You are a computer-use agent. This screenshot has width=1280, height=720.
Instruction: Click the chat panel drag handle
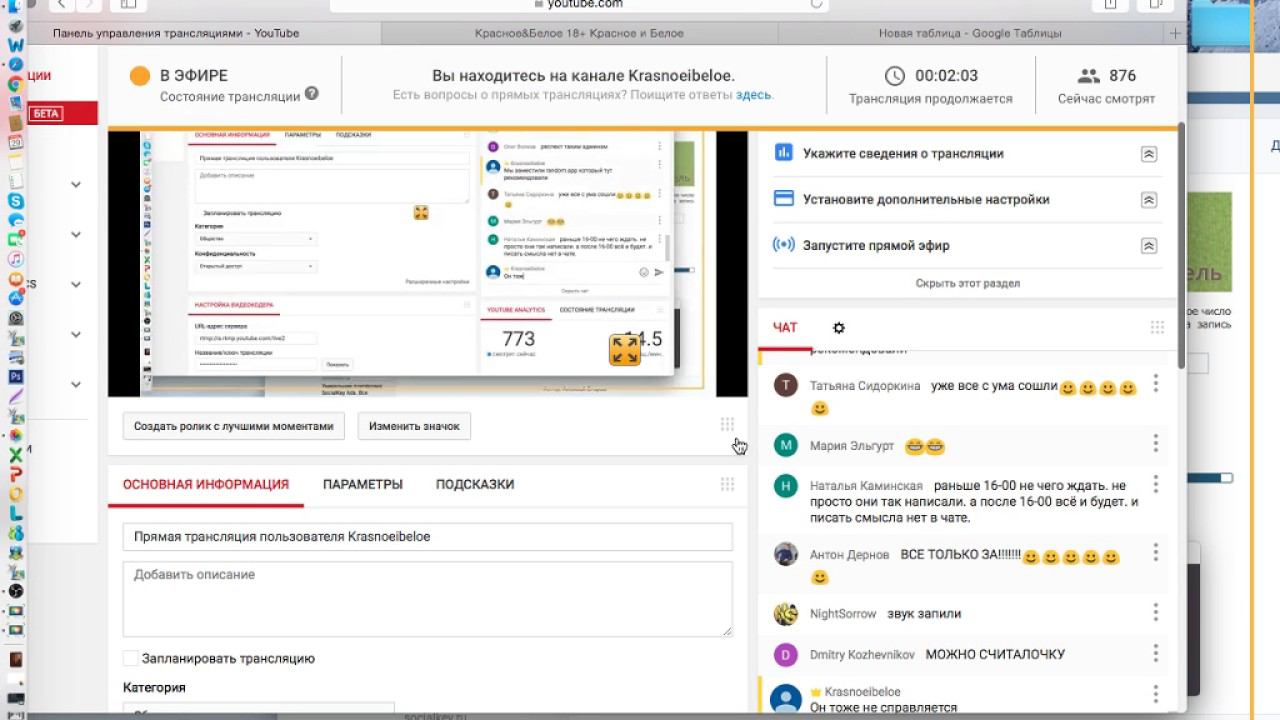tap(1157, 327)
